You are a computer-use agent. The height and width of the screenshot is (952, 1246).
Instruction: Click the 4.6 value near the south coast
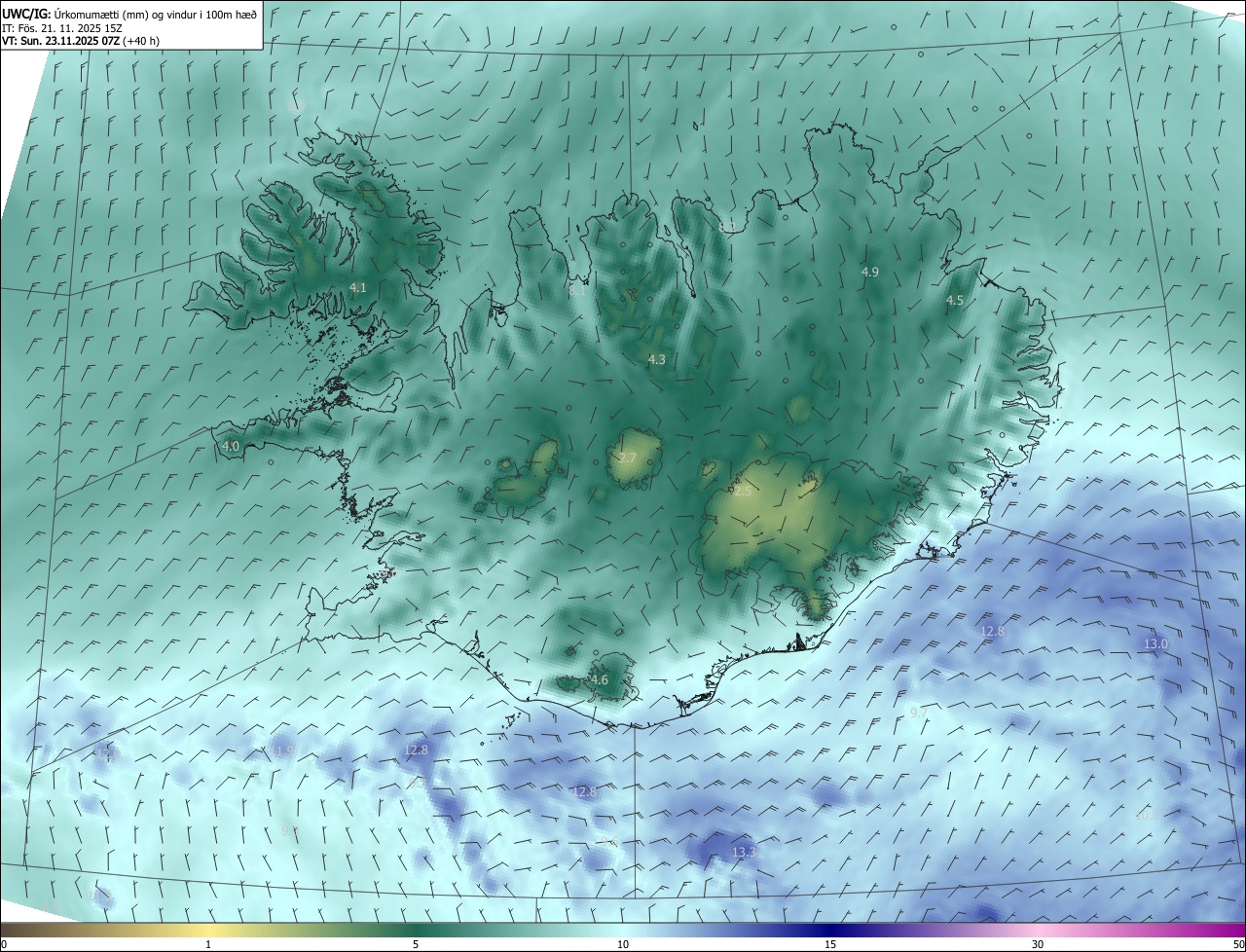click(600, 679)
